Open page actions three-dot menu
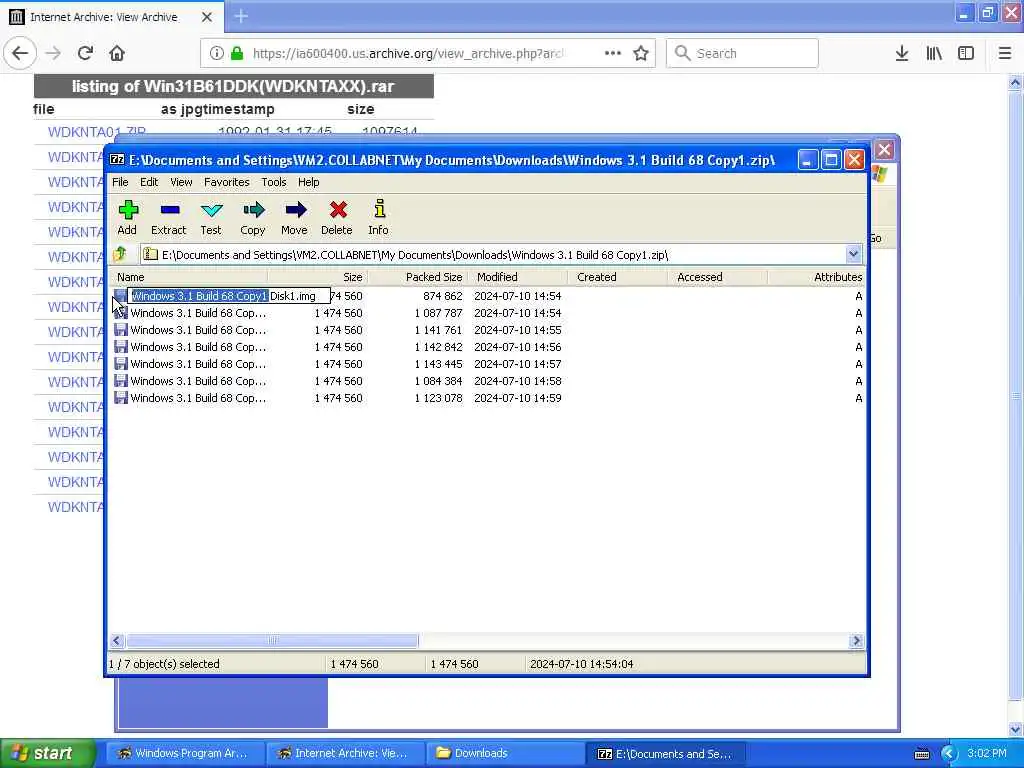 pos(613,53)
